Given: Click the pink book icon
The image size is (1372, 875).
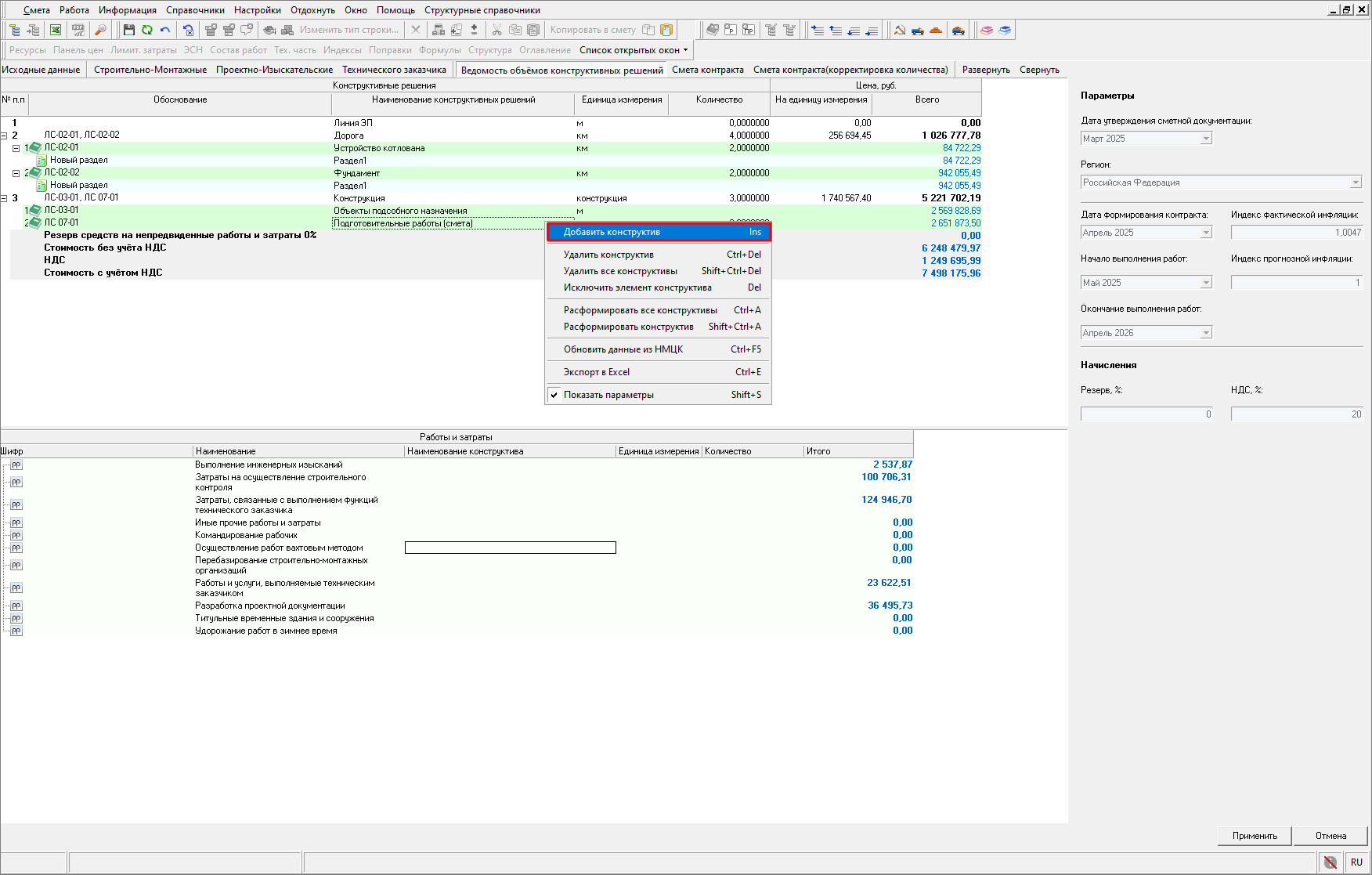Looking at the screenshot, I should tap(987, 30).
